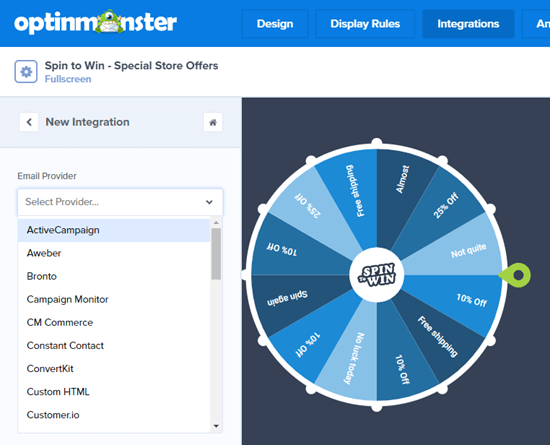Click the provider list scroll-up arrow
The height and width of the screenshot is (445, 550).
click(216, 223)
